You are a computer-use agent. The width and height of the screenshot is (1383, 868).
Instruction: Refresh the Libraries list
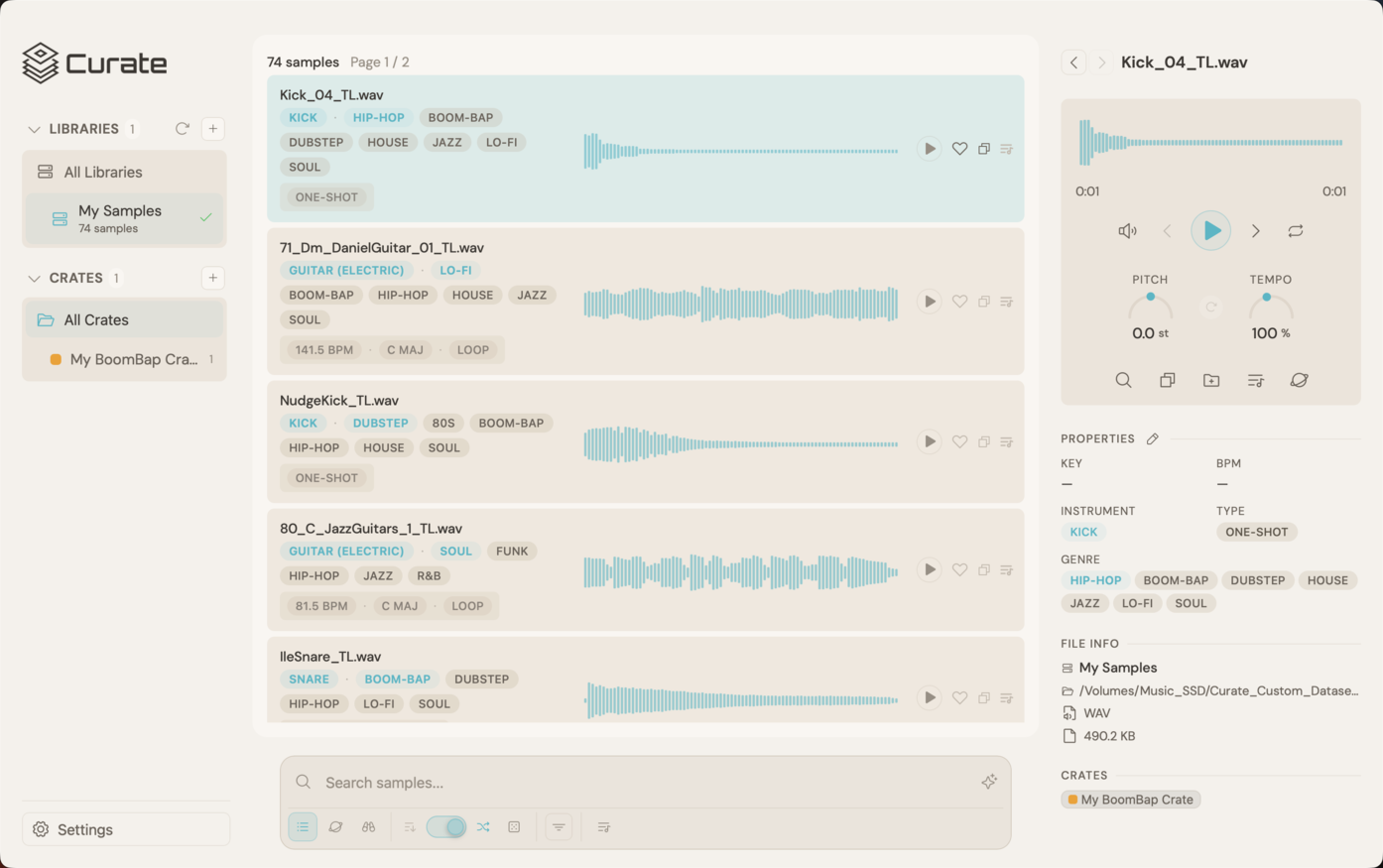182,128
